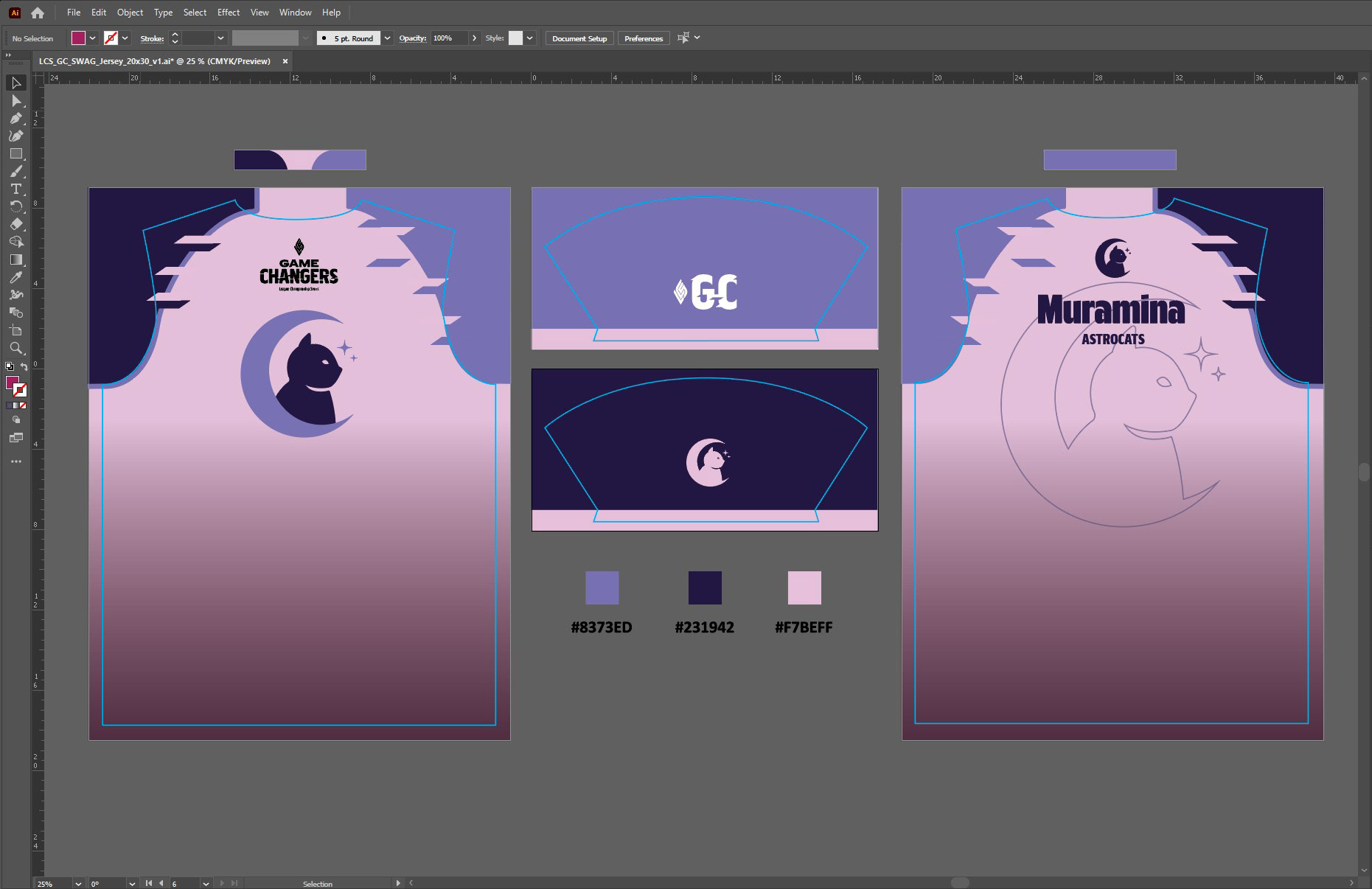Open the artboard navigation dropdown
The height and width of the screenshot is (889, 1372).
point(206,883)
